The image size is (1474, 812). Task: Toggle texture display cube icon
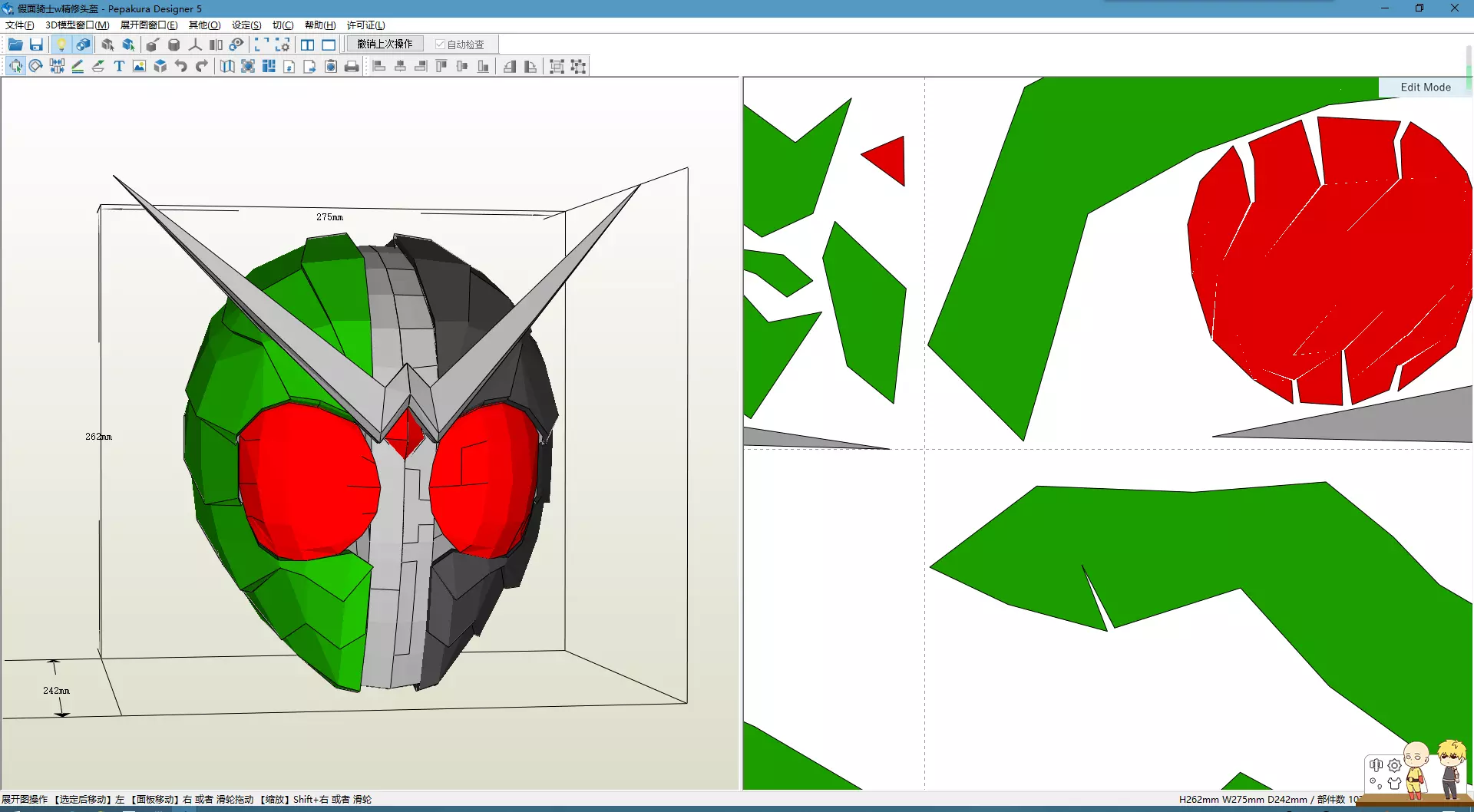(83, 45)
